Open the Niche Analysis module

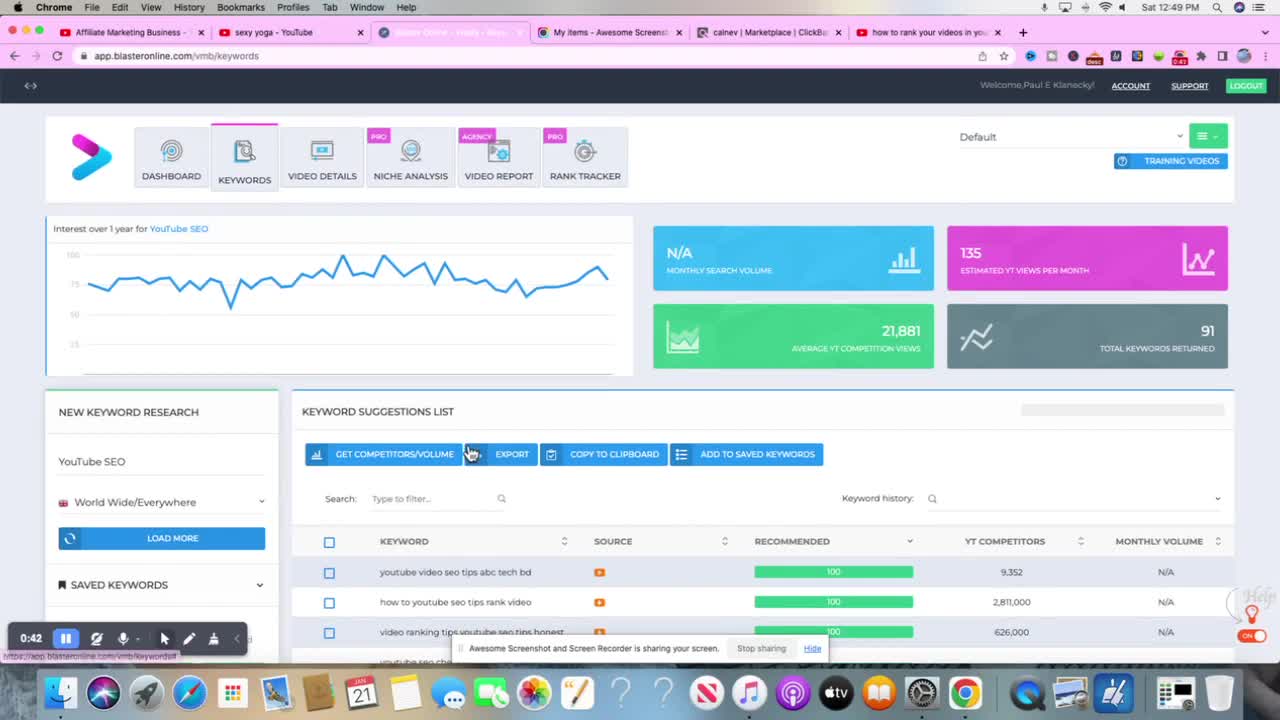pos(410,157)
